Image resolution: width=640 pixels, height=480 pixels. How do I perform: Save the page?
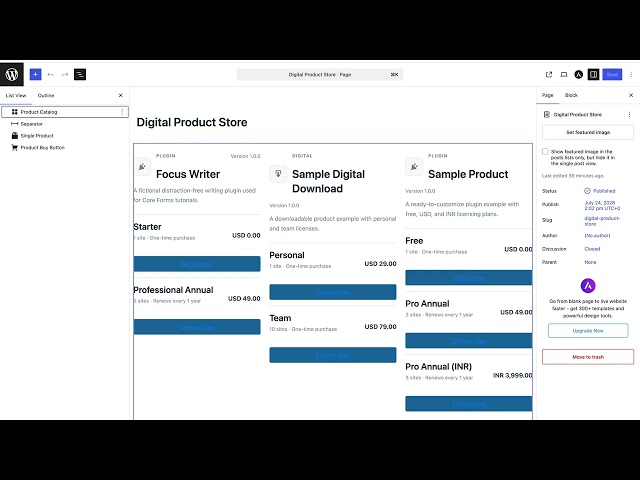click(612, 74)
